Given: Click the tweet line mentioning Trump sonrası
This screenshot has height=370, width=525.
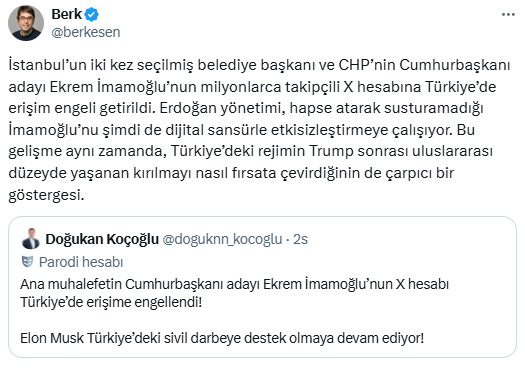Looking at the screenshot, I should click(250, 151).
